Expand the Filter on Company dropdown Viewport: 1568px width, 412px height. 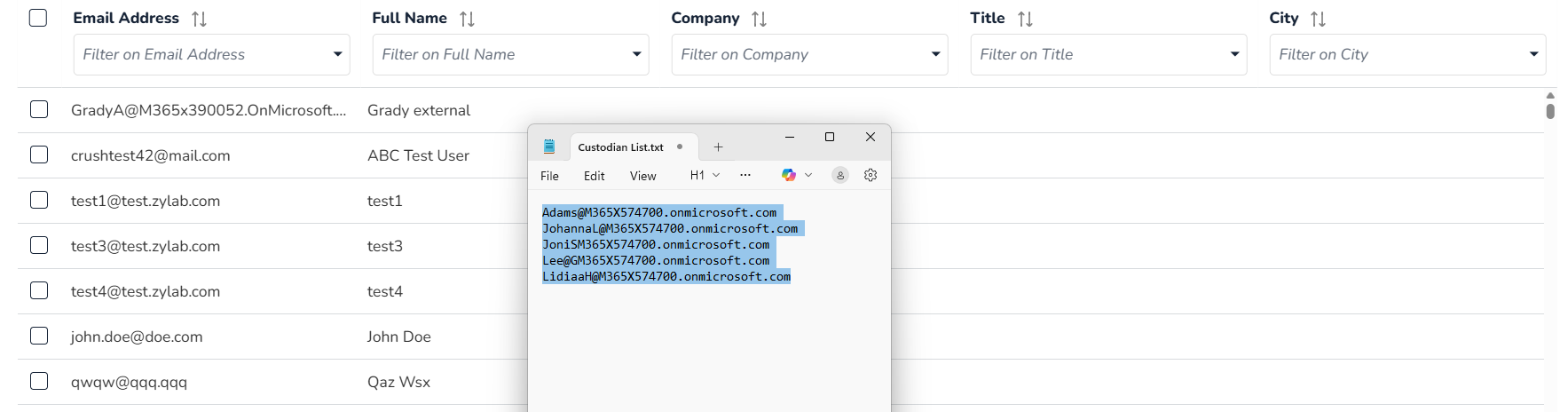point(935,54)
